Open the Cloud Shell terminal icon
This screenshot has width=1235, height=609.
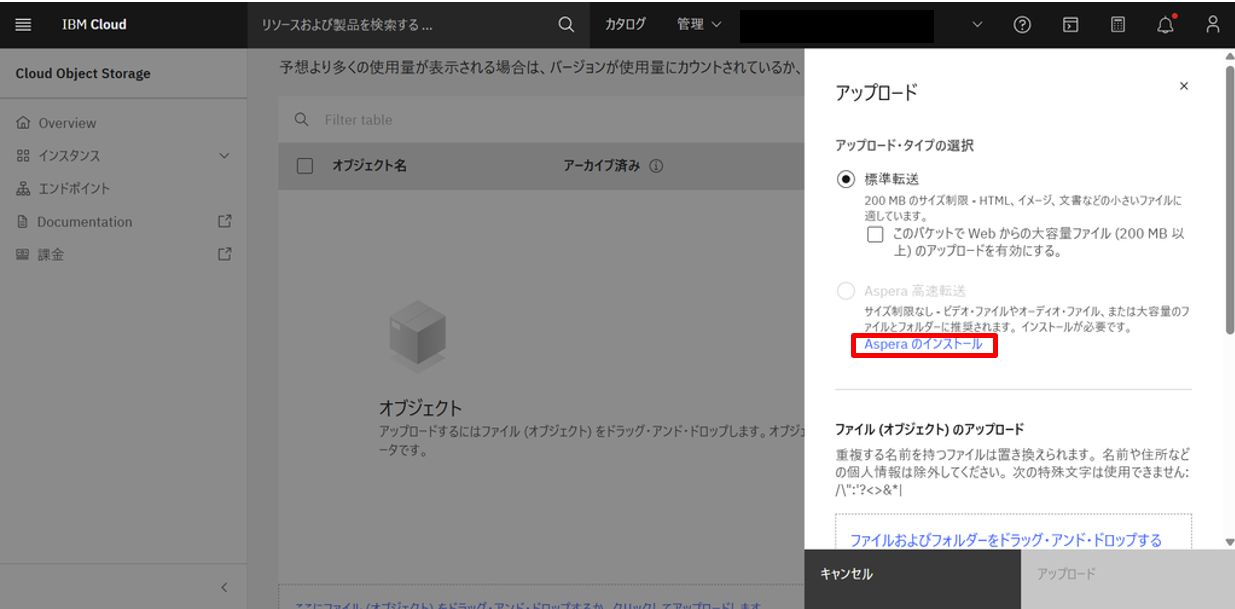click(x=1069, y=24)
